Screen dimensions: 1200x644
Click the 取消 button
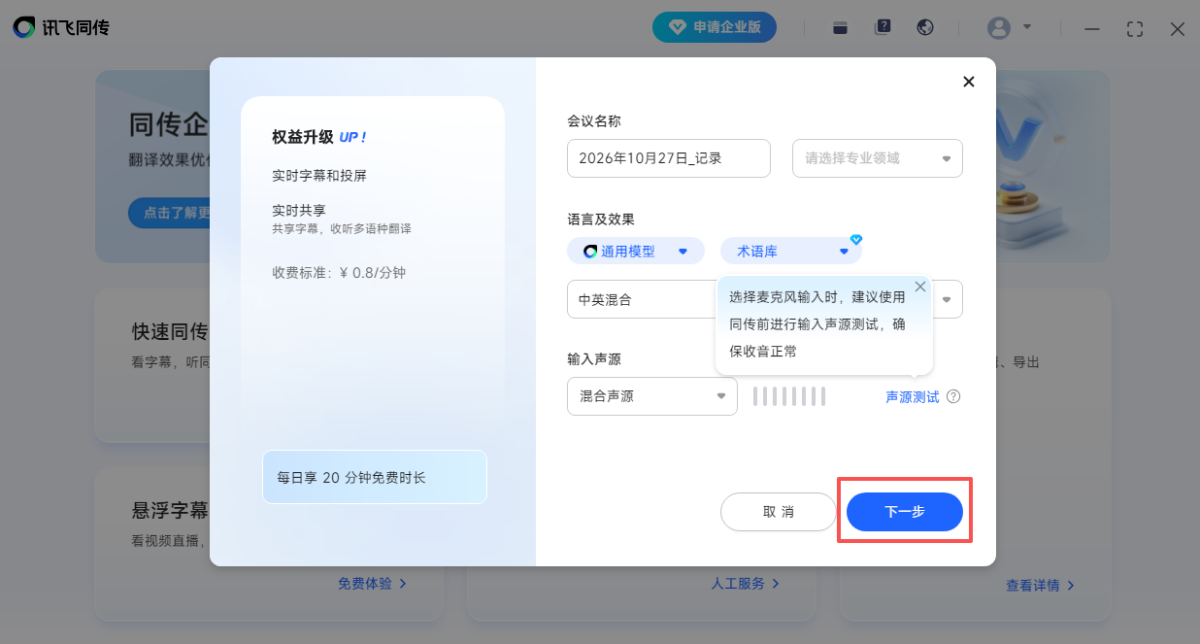point(778,511)
